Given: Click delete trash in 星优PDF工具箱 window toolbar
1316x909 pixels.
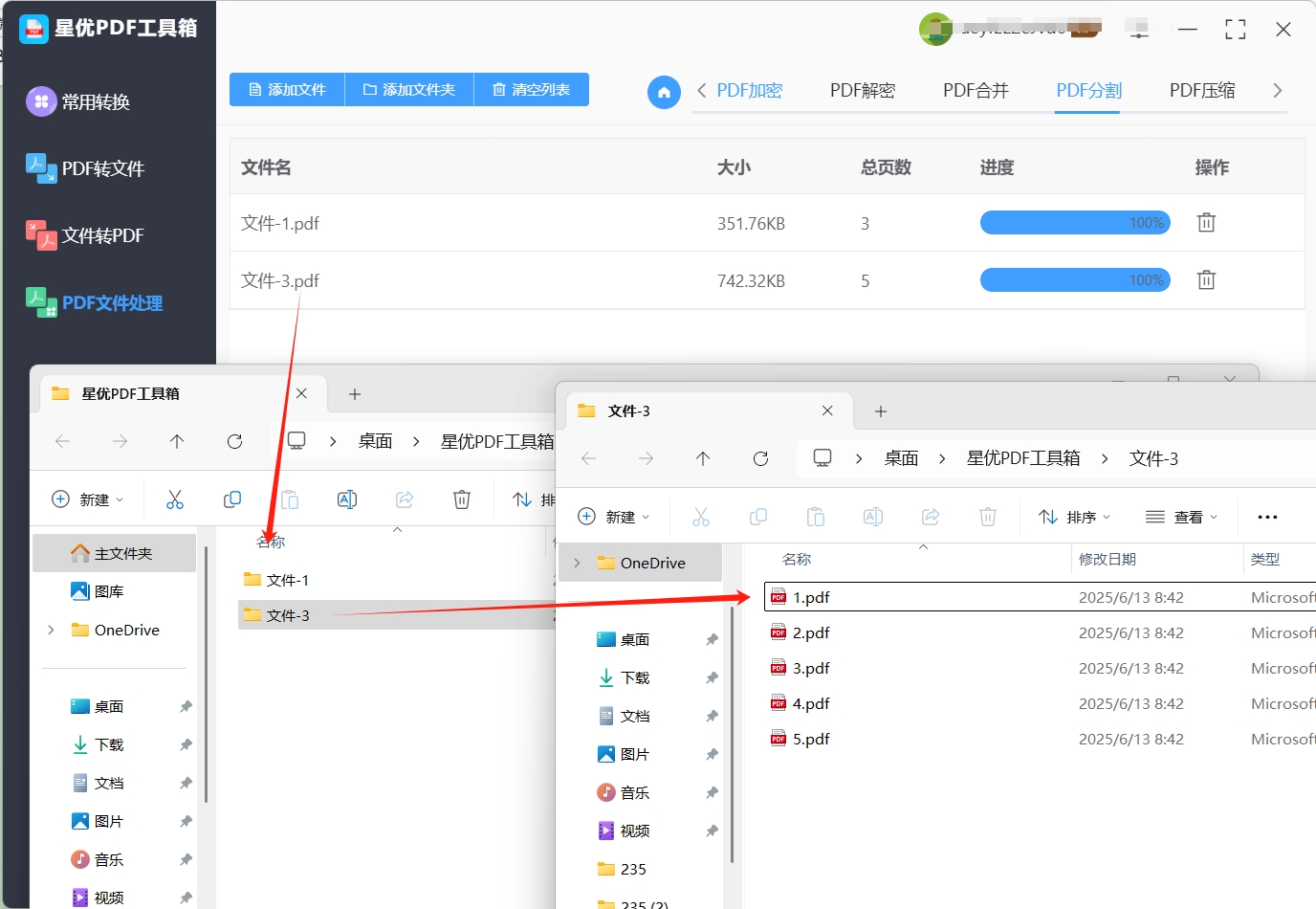Looking at the screenshot, I should (462, 499).
